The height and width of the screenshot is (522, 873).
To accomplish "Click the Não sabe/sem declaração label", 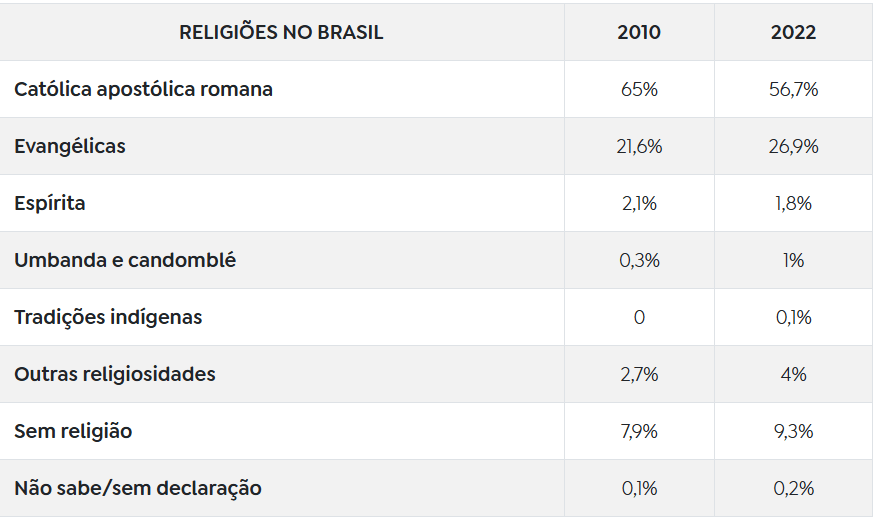I will 138,488.
